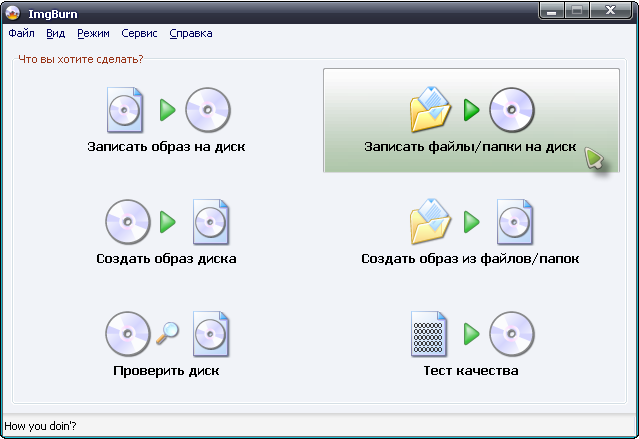The image size is (639, 439).
Task: Open the Файл menu
Action: point(22,33)
